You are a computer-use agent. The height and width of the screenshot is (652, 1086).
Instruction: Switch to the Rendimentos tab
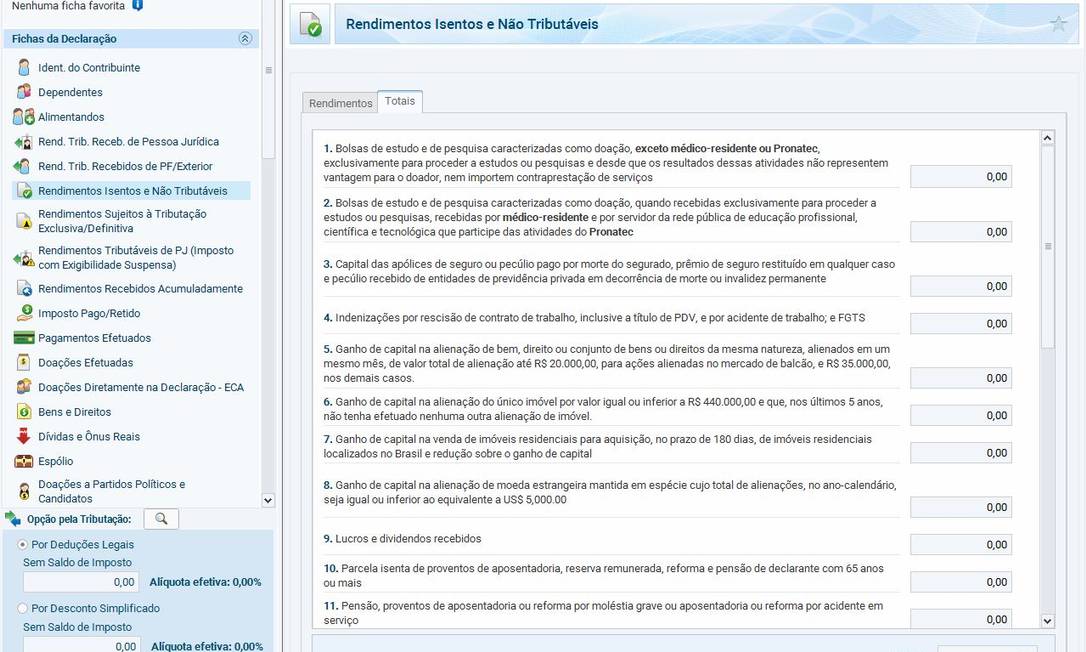pos(339,102)
